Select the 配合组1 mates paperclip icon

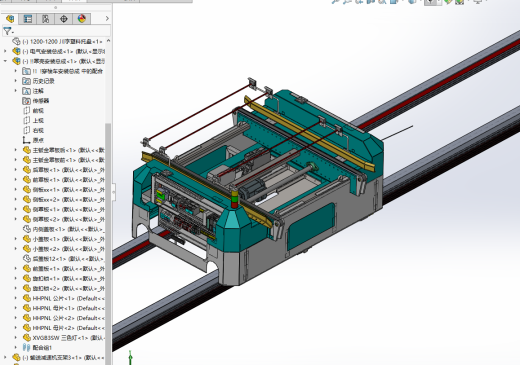click(x=26, y=348)
